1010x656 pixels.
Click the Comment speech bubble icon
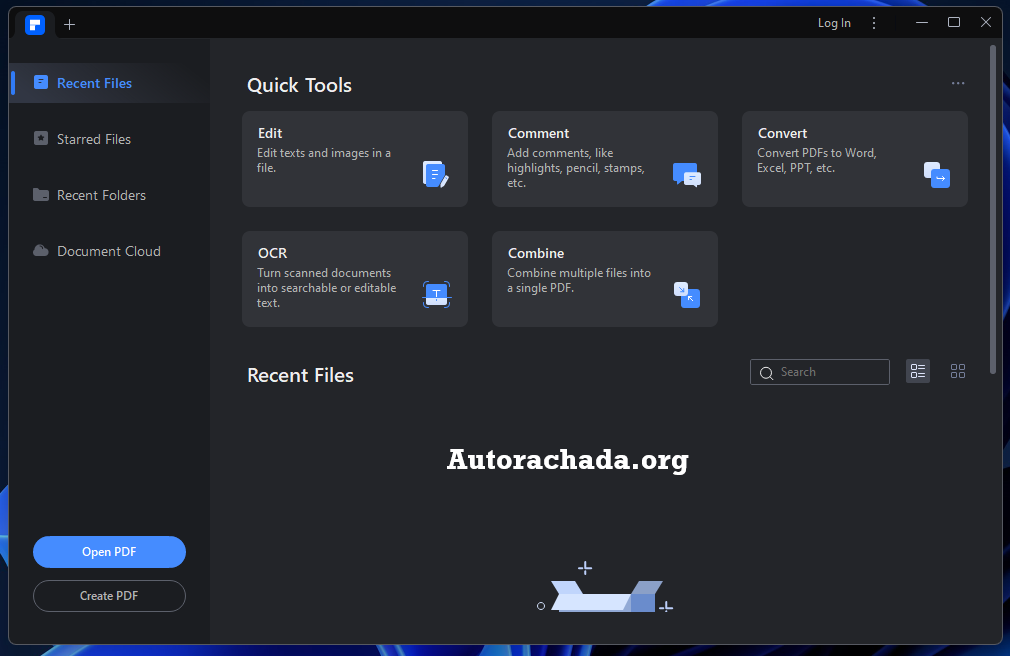tap(686, 174)
